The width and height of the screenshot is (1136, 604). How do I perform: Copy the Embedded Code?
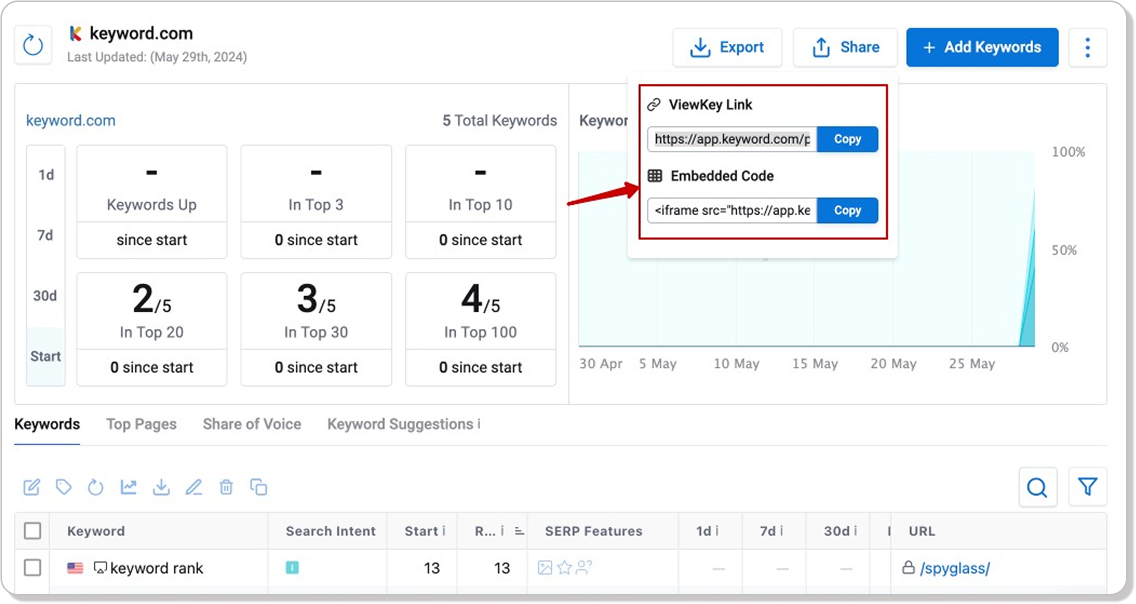point(848,210)
